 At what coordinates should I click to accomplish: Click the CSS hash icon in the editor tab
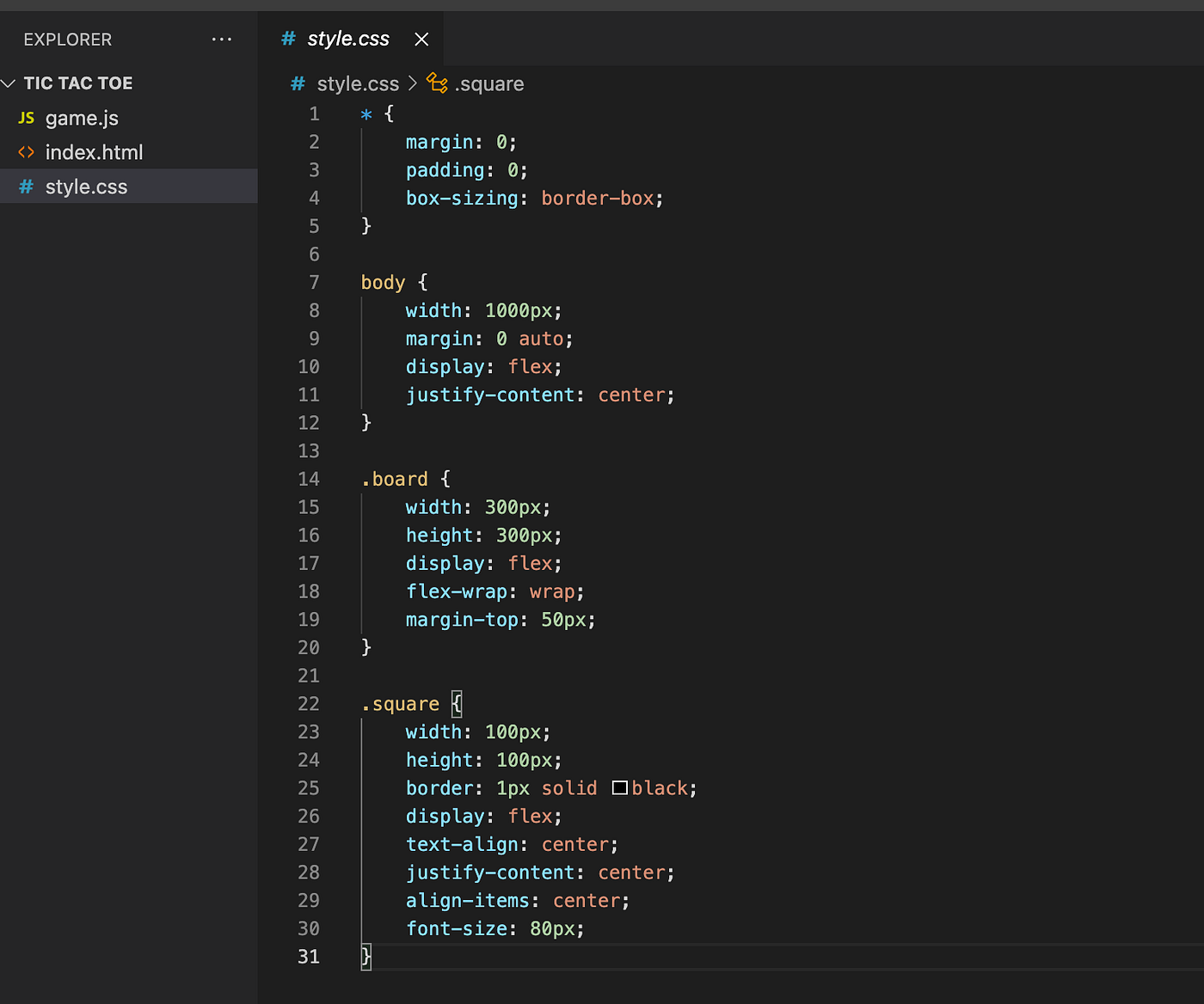pyautogui.click(x=289, y=39)
